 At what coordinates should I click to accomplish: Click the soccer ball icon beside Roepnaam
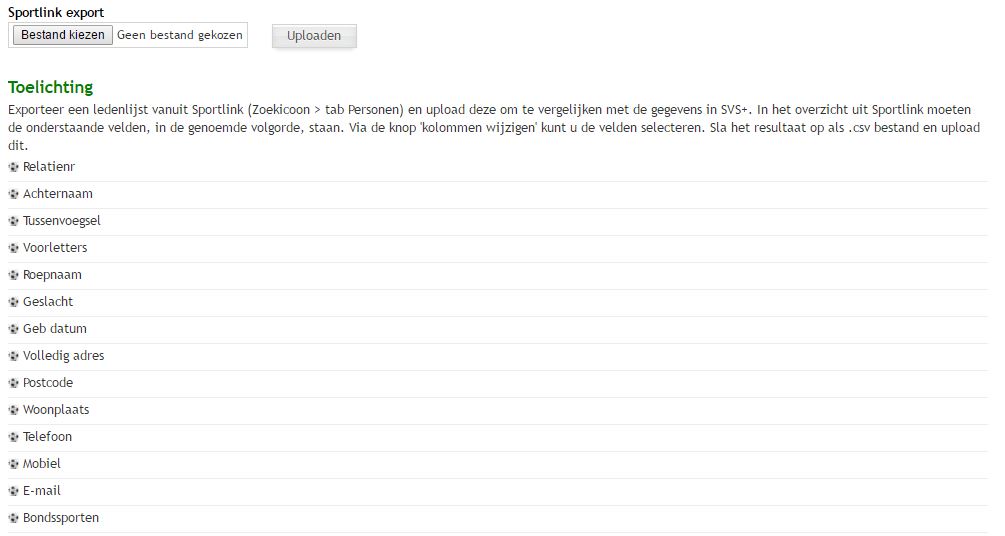(14, 275)
